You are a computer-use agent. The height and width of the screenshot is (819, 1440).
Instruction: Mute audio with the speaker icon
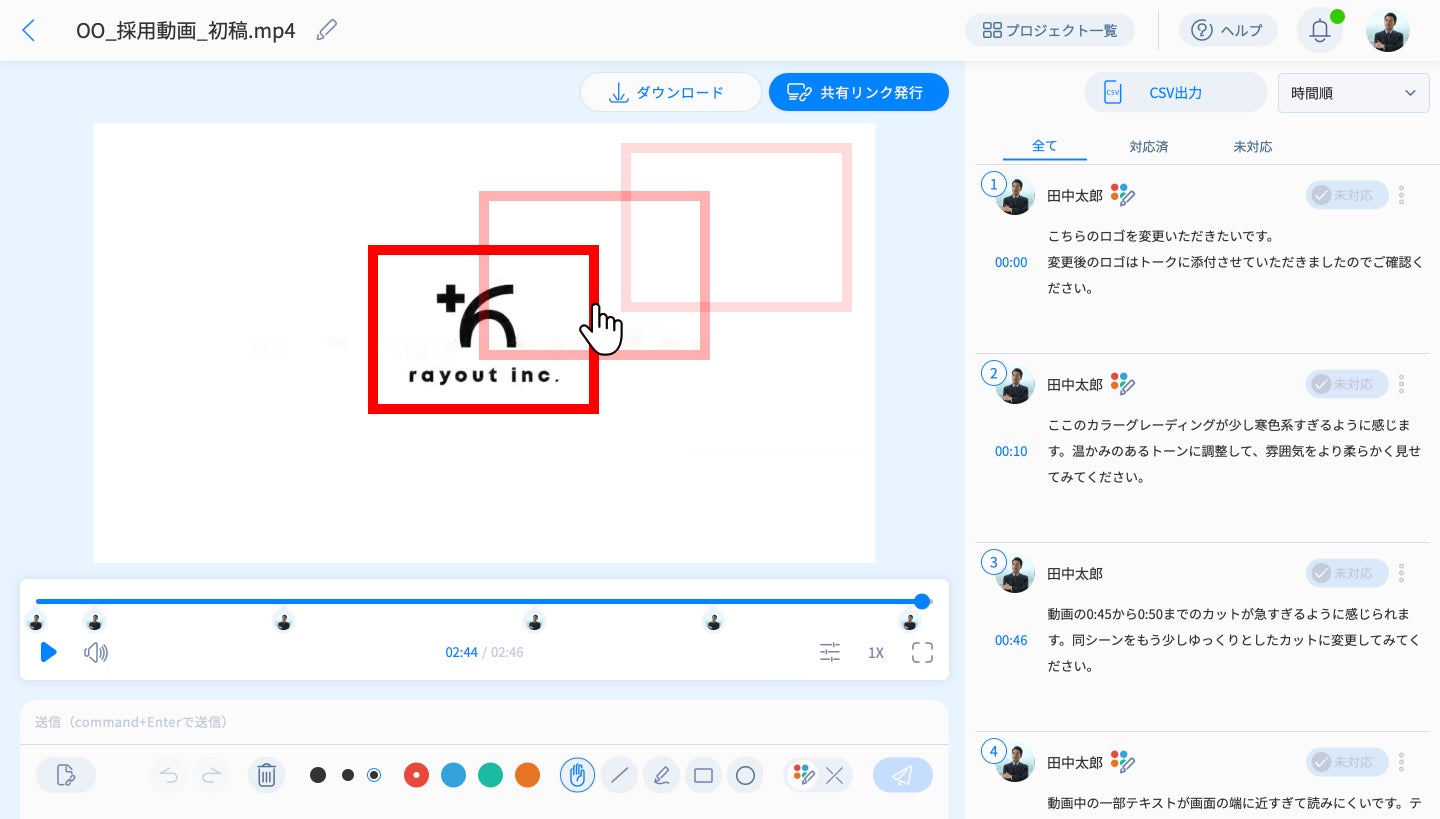(x=96, y=653)
